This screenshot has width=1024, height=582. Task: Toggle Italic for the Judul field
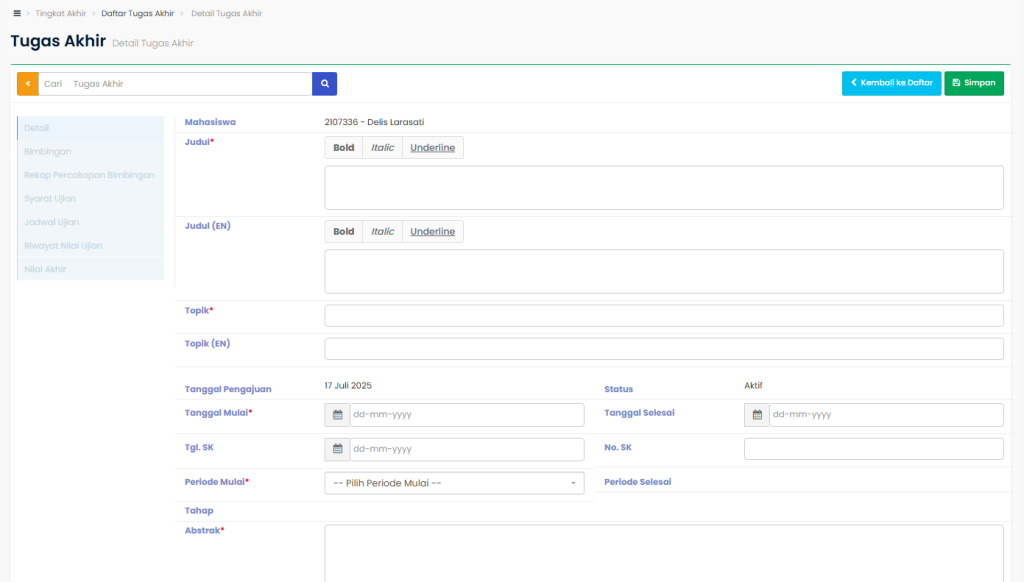pyautogui.click(x=382, y=148)
